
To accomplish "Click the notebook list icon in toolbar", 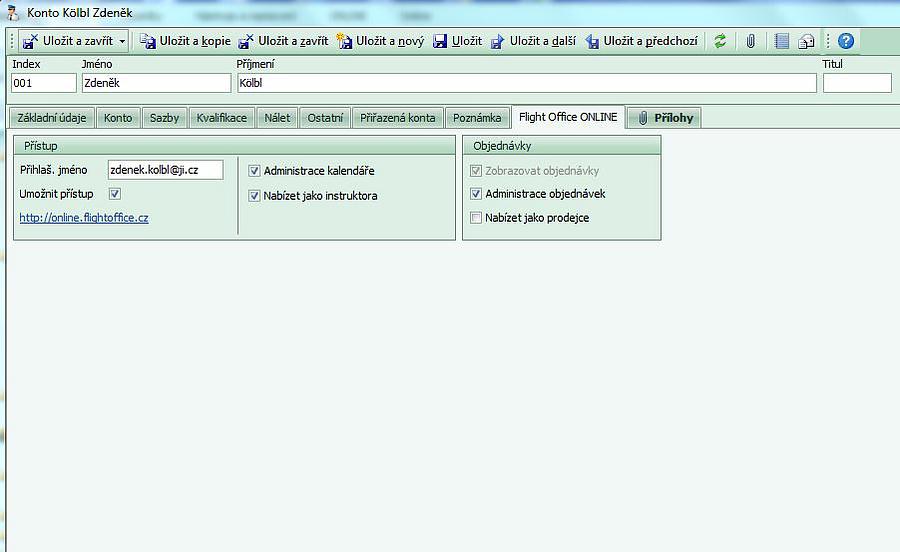I will pyautogui.click(x=782, y=41).
